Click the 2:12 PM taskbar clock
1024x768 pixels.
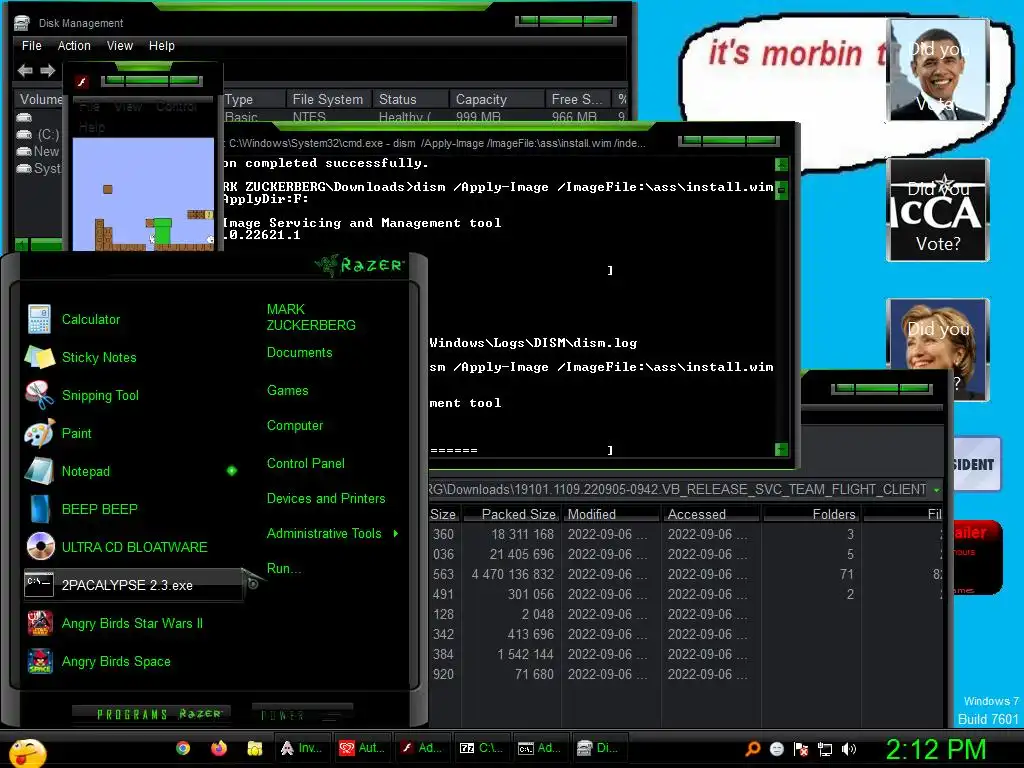[935, 749]
